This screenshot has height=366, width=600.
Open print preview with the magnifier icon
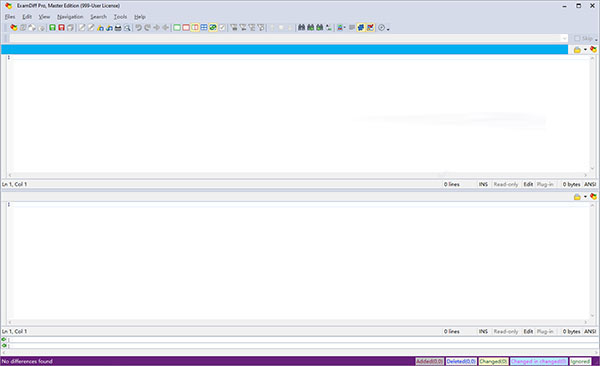pyautogui.click(x=127, y=28)
